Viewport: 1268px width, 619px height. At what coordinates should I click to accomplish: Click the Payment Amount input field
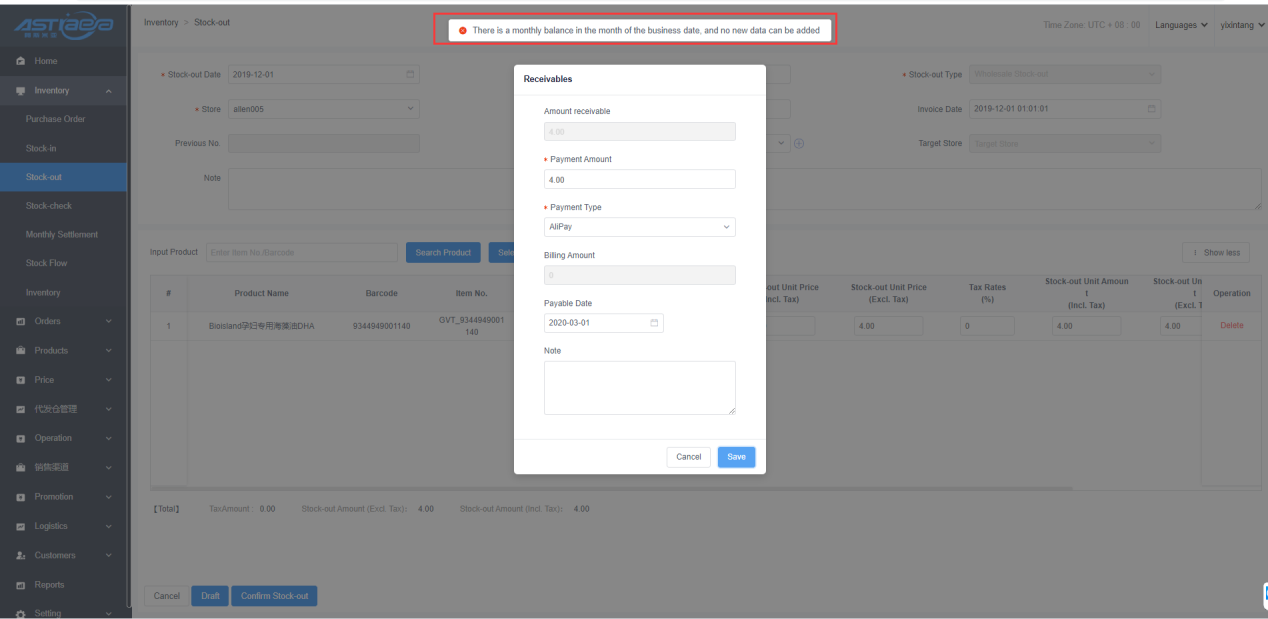[639, 180]
